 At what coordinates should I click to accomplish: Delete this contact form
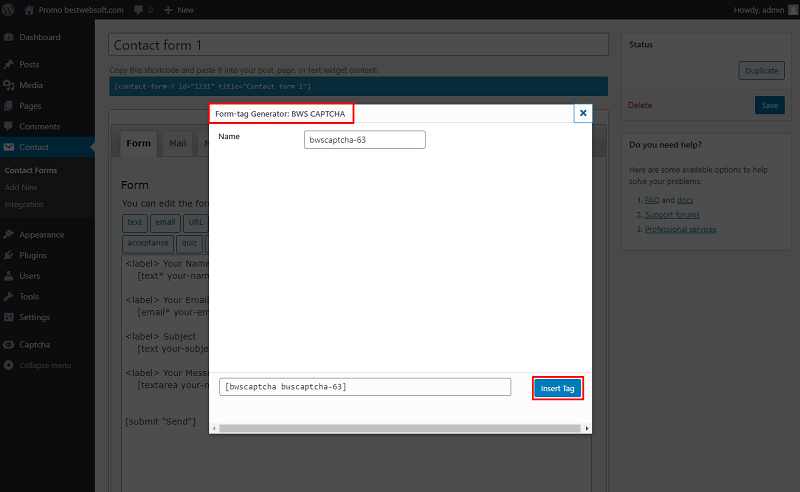click(x=640, y=105)
